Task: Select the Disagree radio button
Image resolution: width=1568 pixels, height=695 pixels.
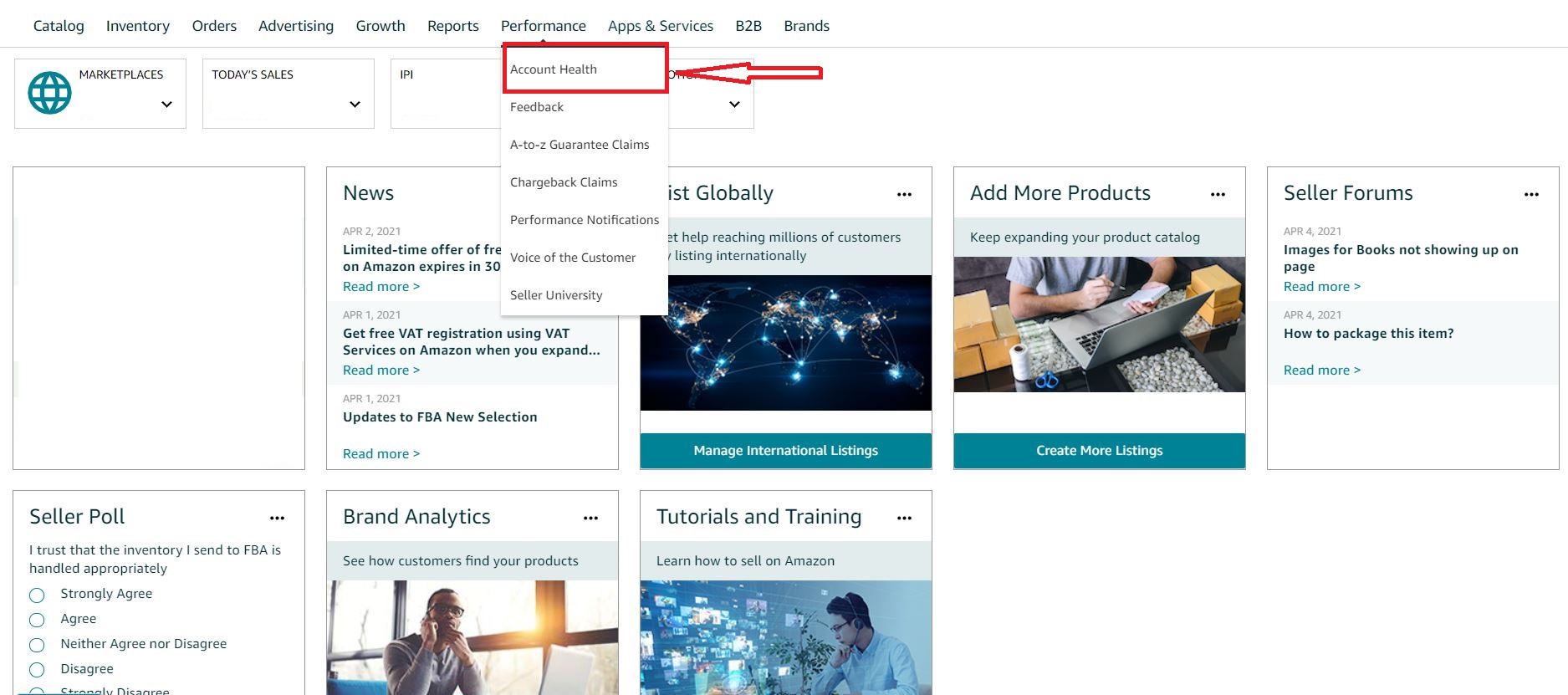Action: [x=37, y=670]
